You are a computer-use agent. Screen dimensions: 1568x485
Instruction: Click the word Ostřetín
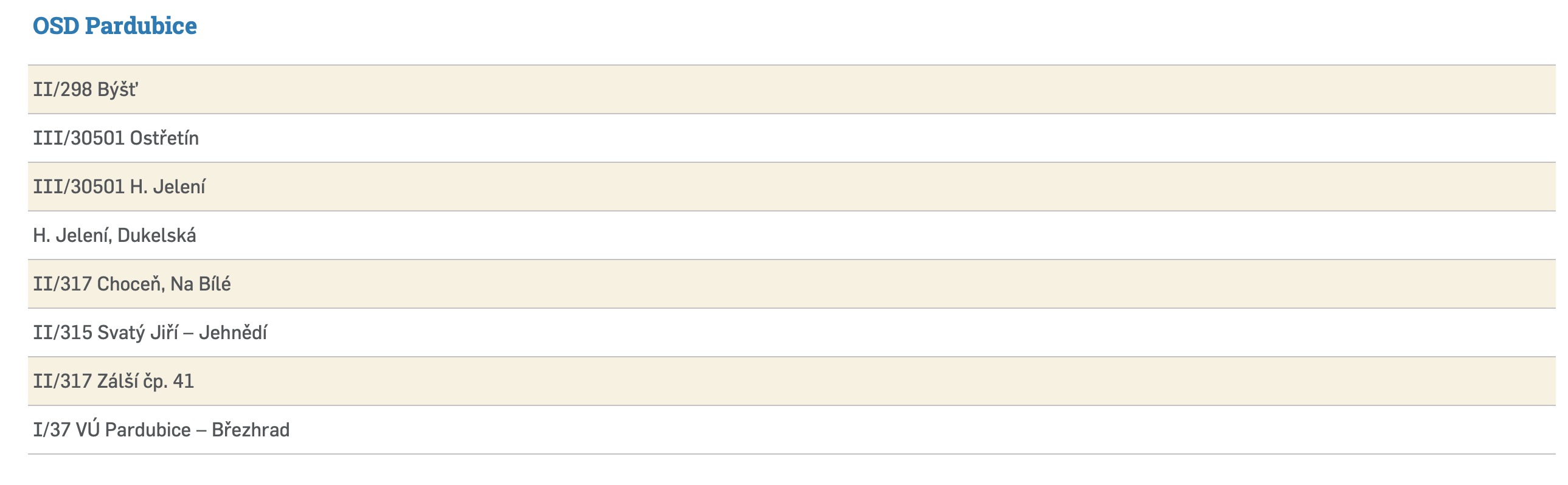click(164, 139)
